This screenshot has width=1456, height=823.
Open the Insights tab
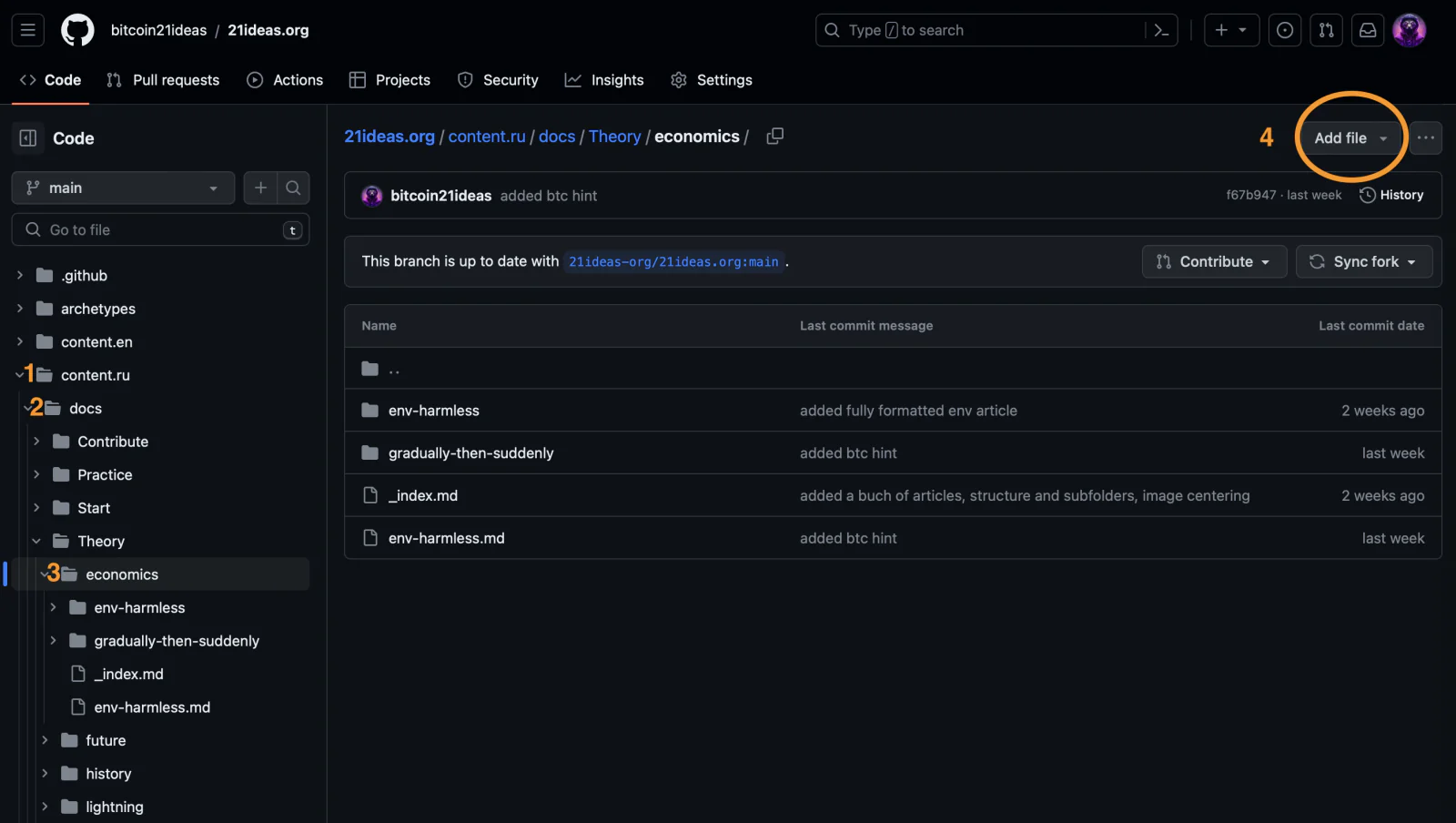[604, 80]
